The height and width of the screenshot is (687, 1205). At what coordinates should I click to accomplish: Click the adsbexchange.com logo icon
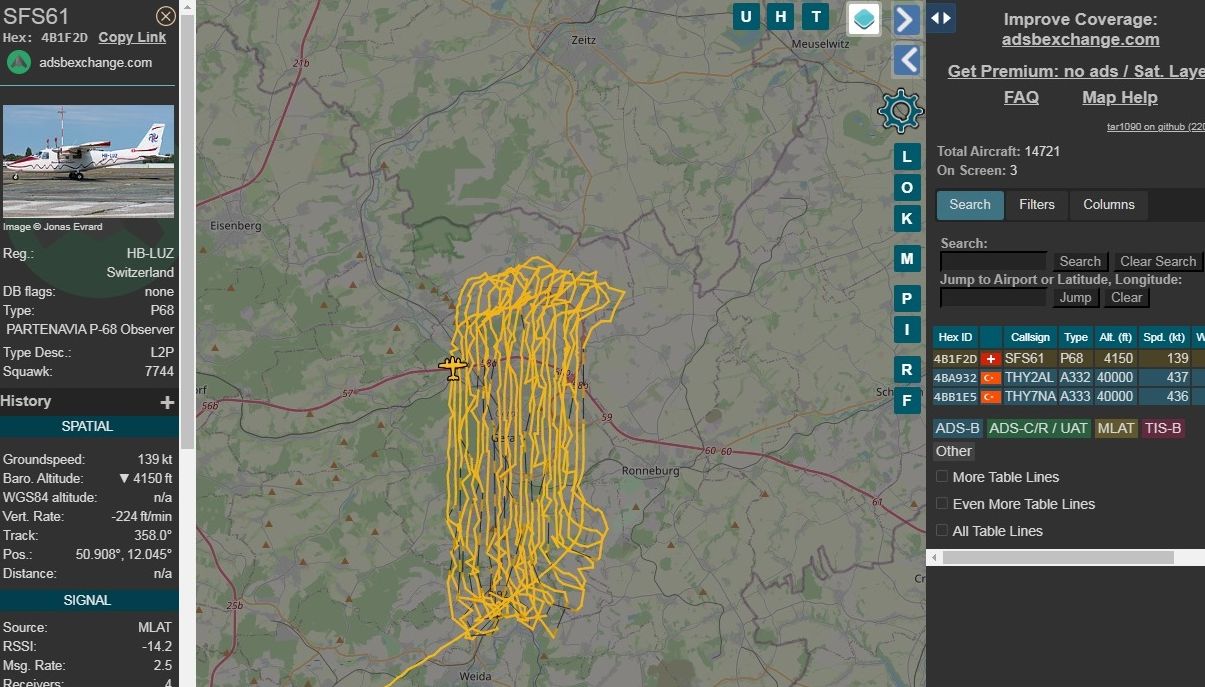click(19, 62)
